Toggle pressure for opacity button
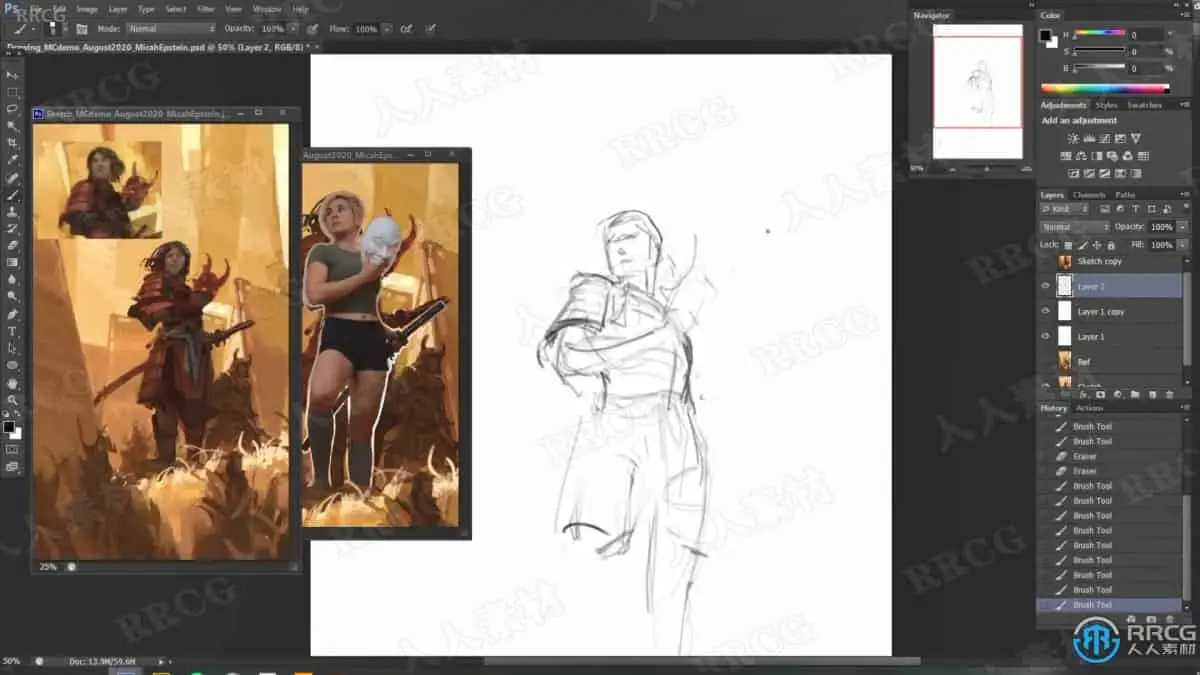This screenshot has width=1200, height=675. point(313,29)
